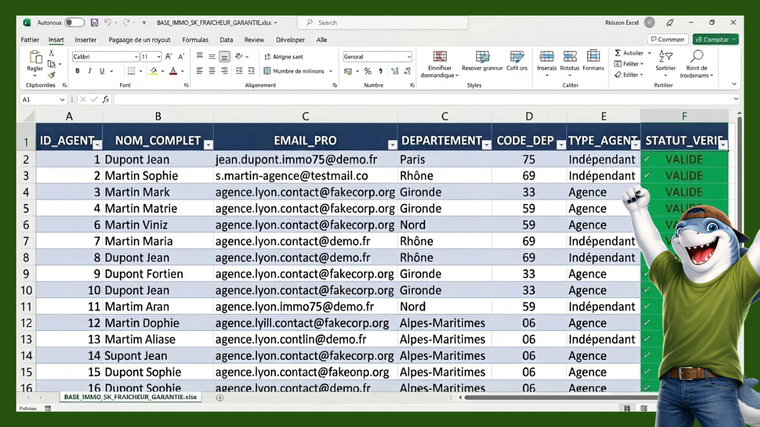Click the Save icon in title bar

(x=94, y=22)
